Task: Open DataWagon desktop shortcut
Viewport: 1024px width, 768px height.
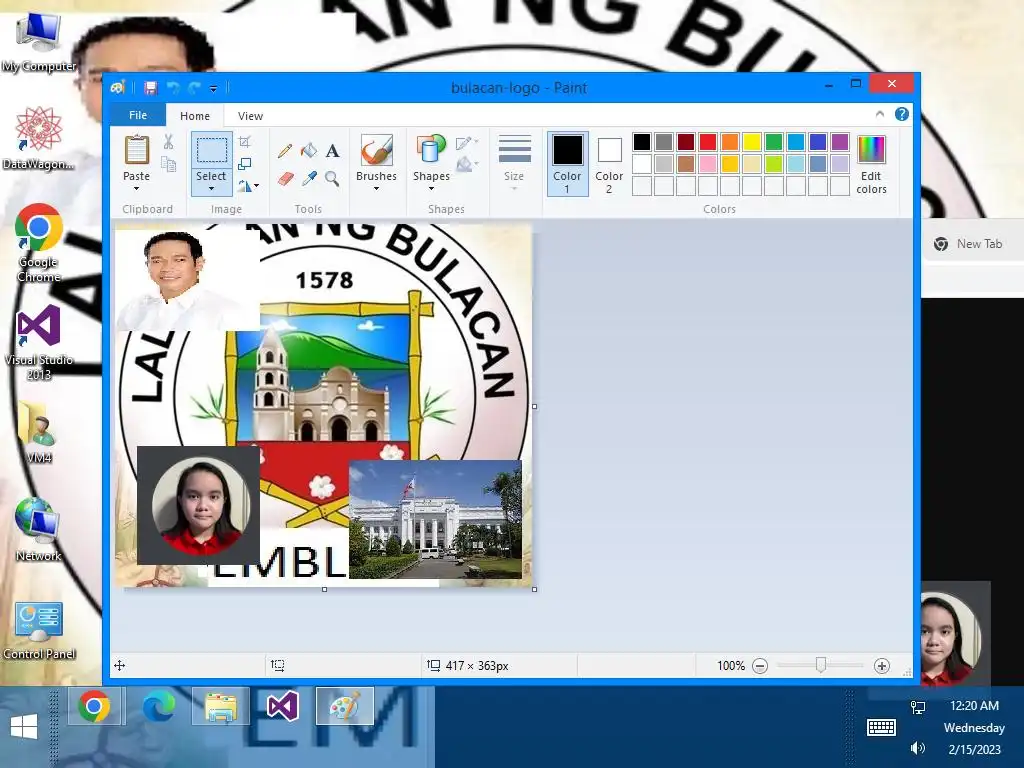Action: [39, 138]
